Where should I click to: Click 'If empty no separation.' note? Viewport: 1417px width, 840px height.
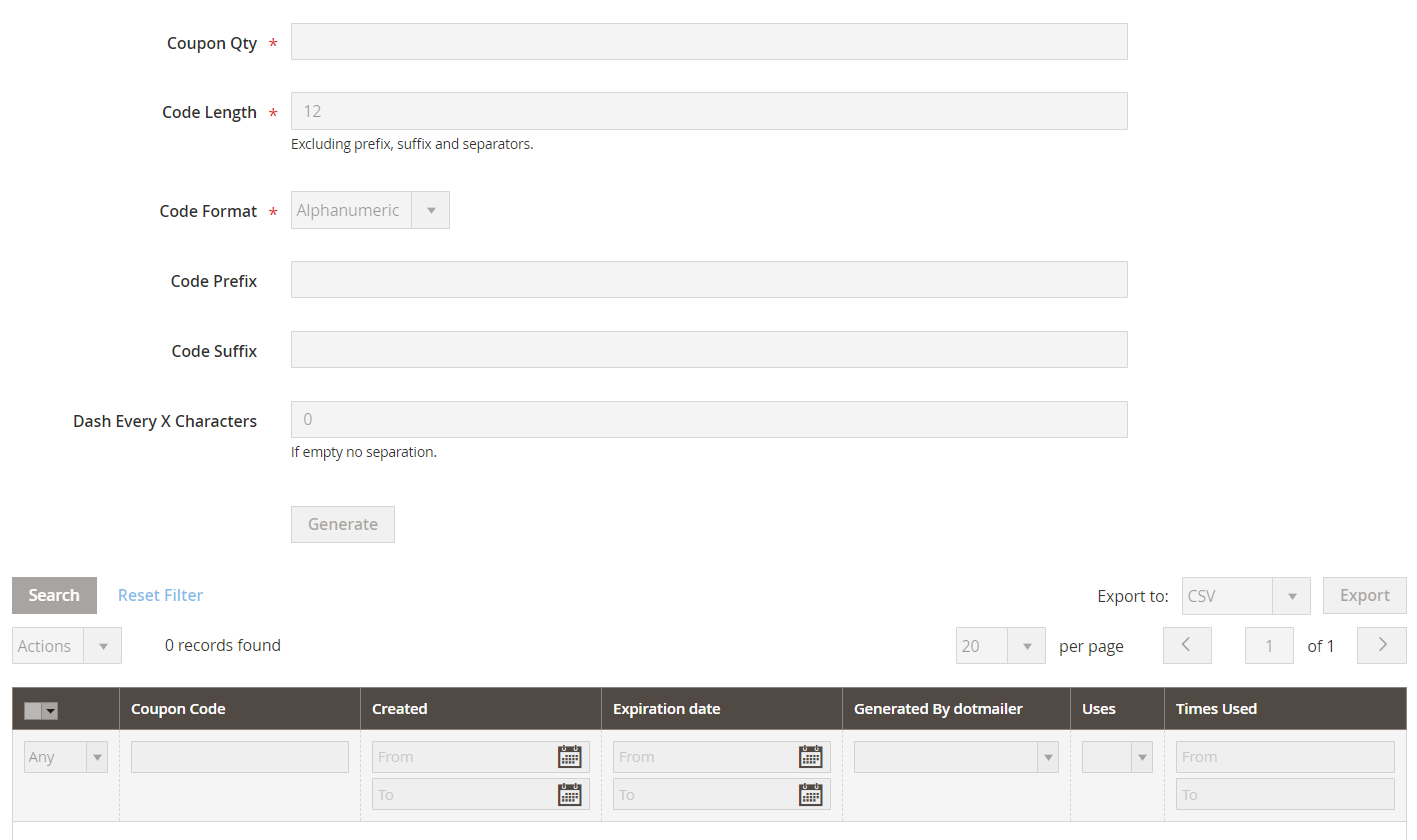364,452
